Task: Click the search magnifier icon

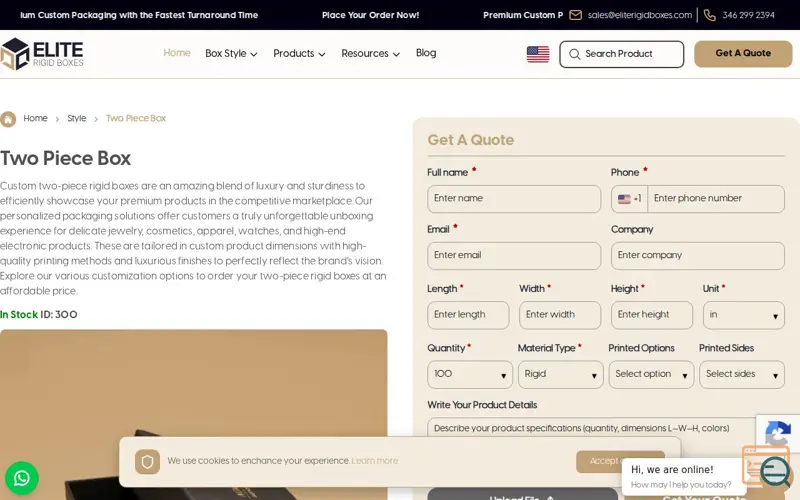Action: 574,54
